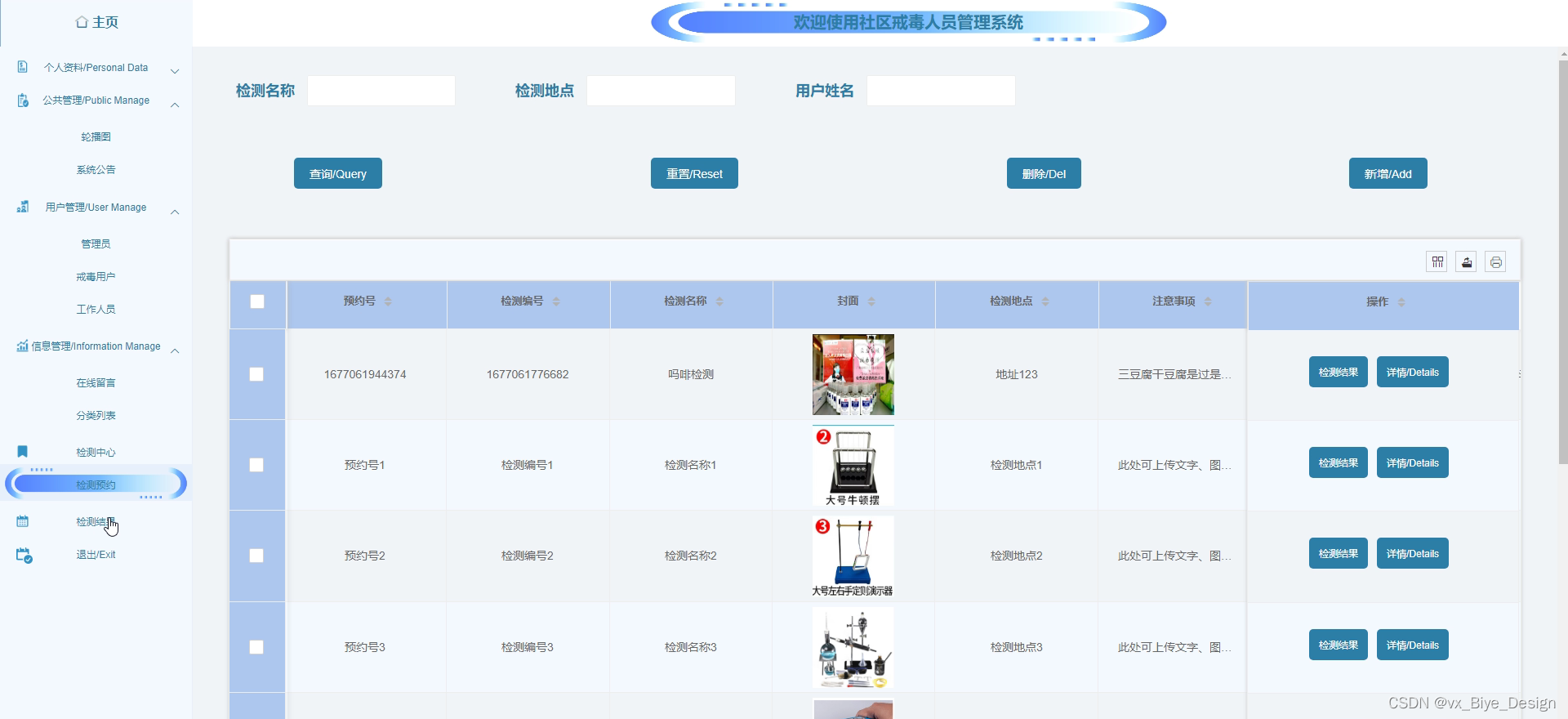Open the 大号牛顿摆 cover thumbnail
Screen dimensions: 1568x719
pos(853,465)
